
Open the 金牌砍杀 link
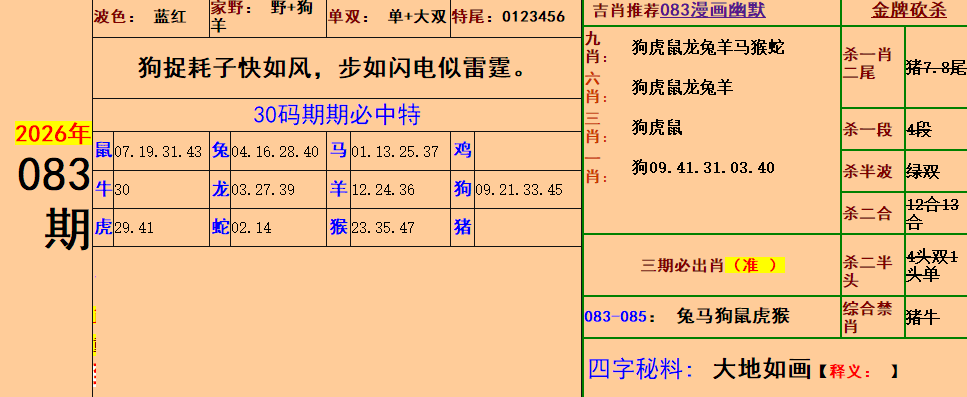click(x=909, y=10)
